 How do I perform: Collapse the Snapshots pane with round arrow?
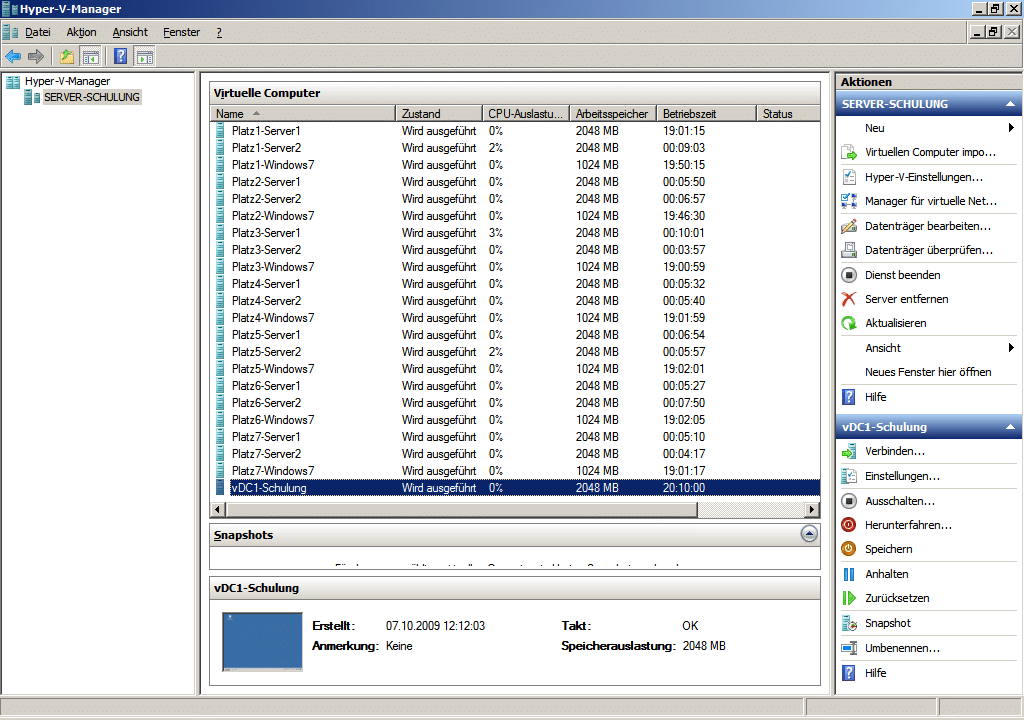coord(809,534)
